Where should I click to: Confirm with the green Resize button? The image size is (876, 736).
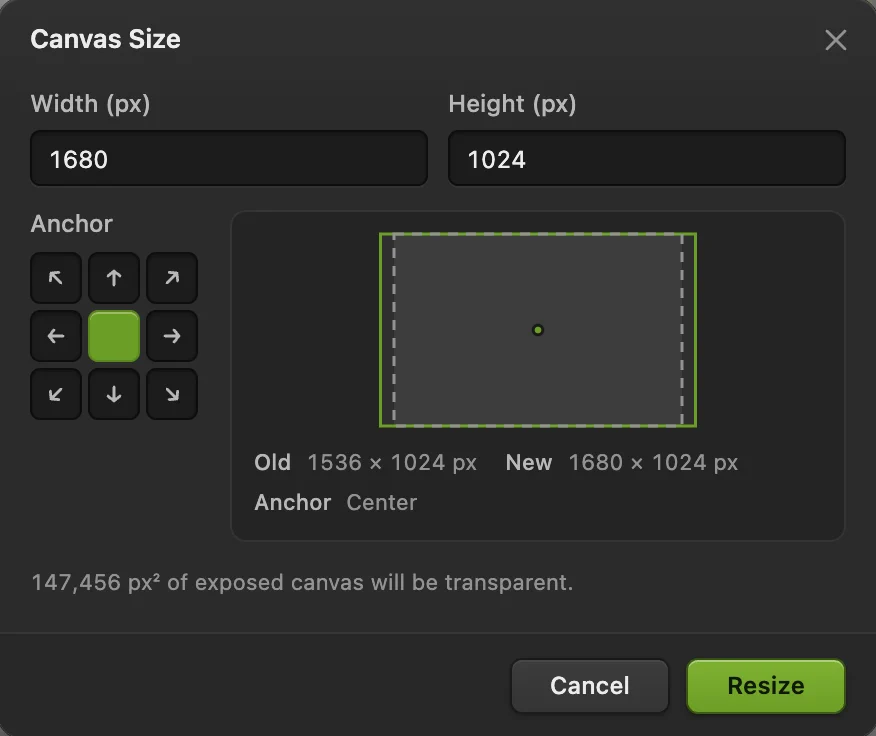coord(766,686)
